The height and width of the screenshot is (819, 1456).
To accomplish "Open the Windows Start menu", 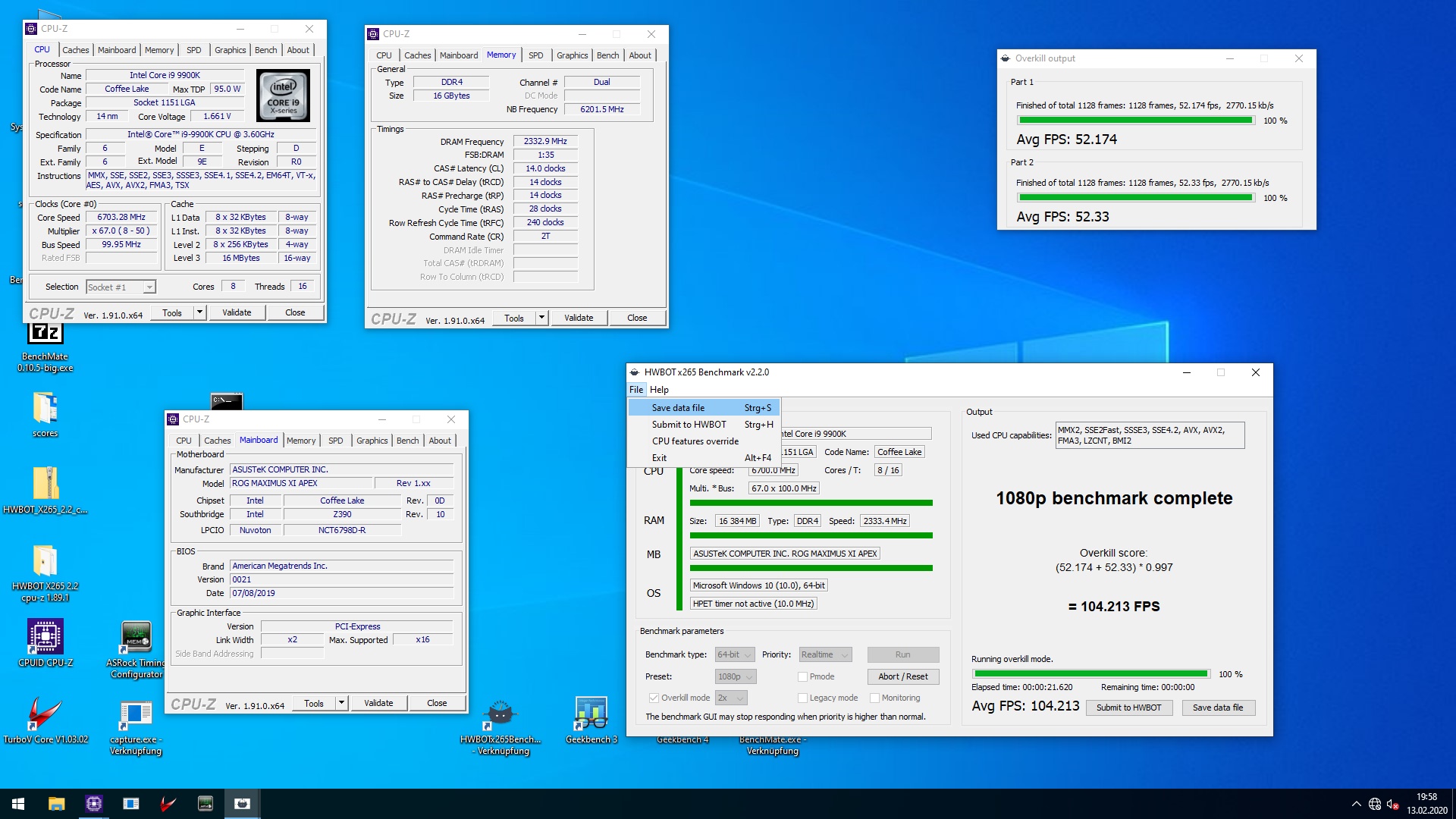I will click(x=18, y=804).
